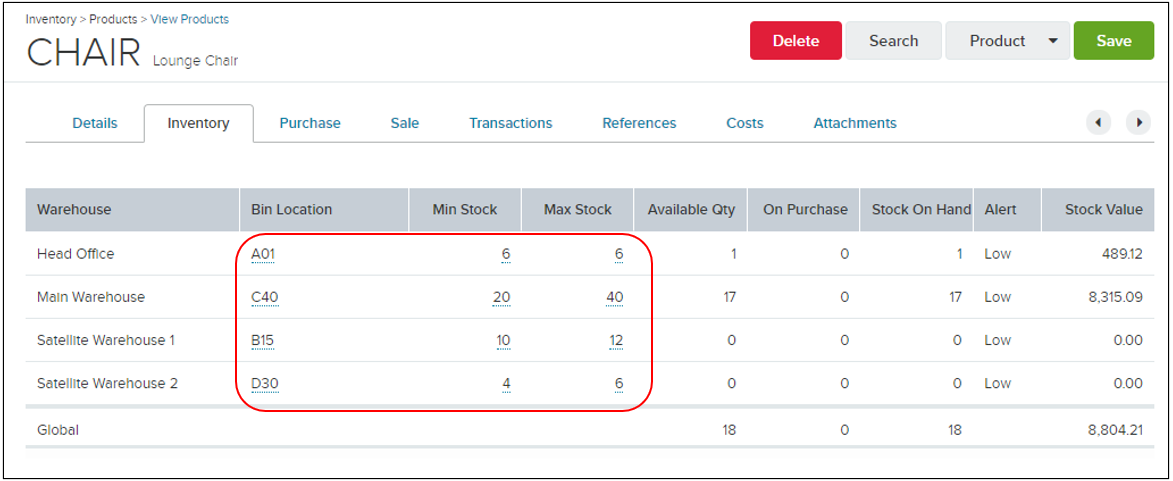Select the References tab
Viewport: 1173px width, 481px height.
pos(640,123)
